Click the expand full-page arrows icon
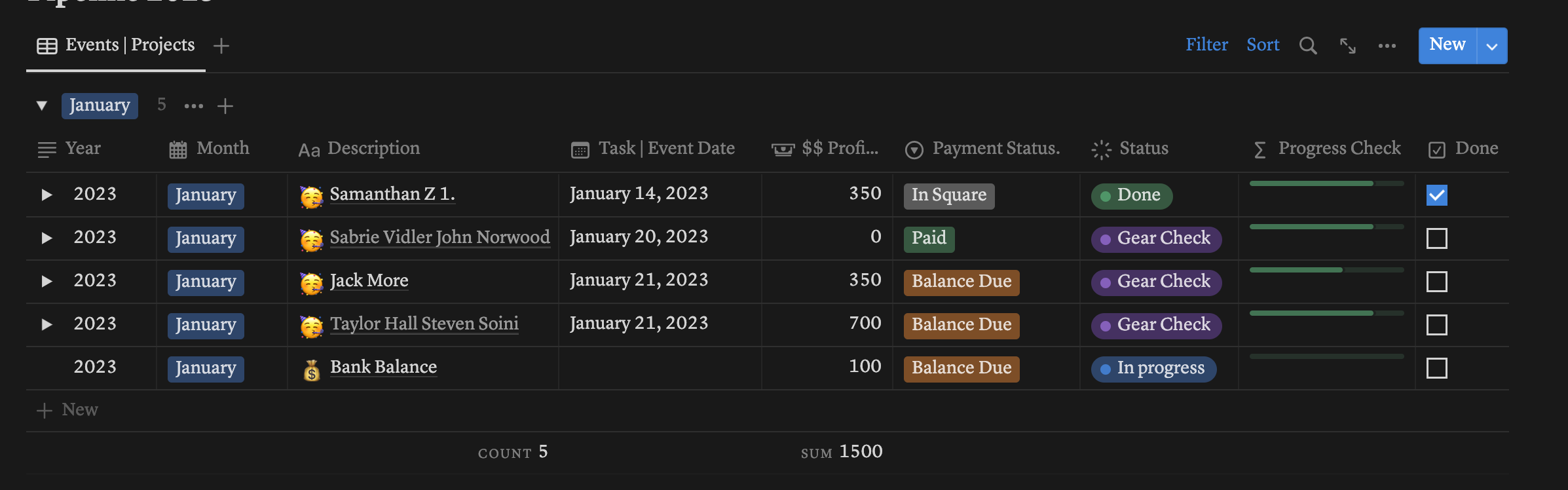The width and height of the screenshot is (1568, 490). coord(1347,45)
